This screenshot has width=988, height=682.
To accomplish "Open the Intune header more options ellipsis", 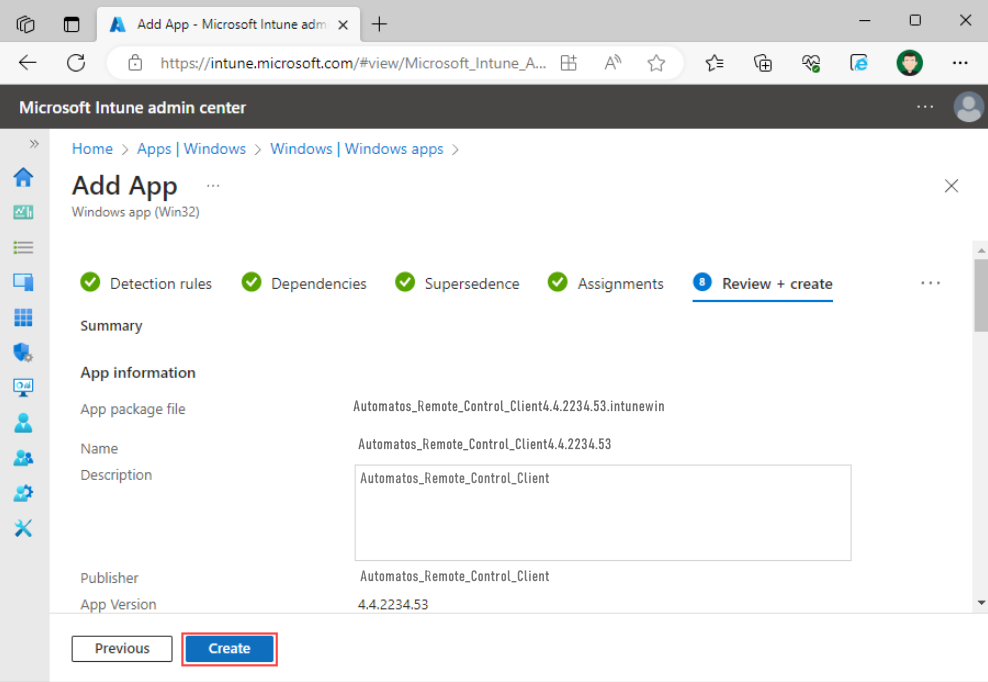I will [925, 107].
